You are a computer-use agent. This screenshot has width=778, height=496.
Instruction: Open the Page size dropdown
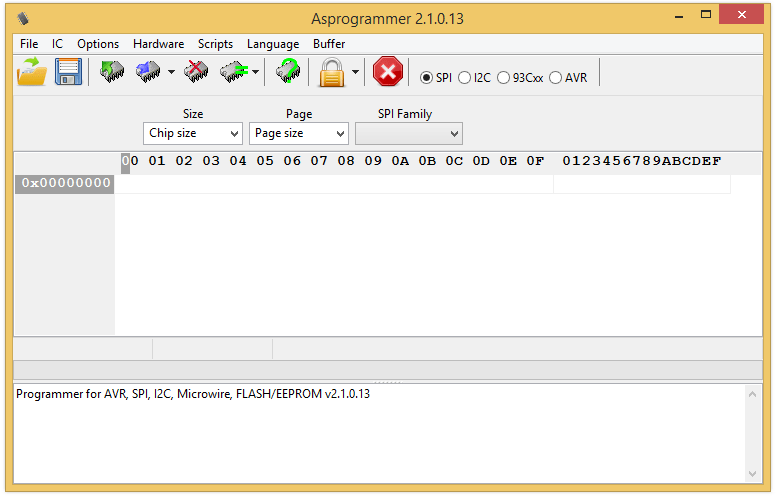(299, 133)
